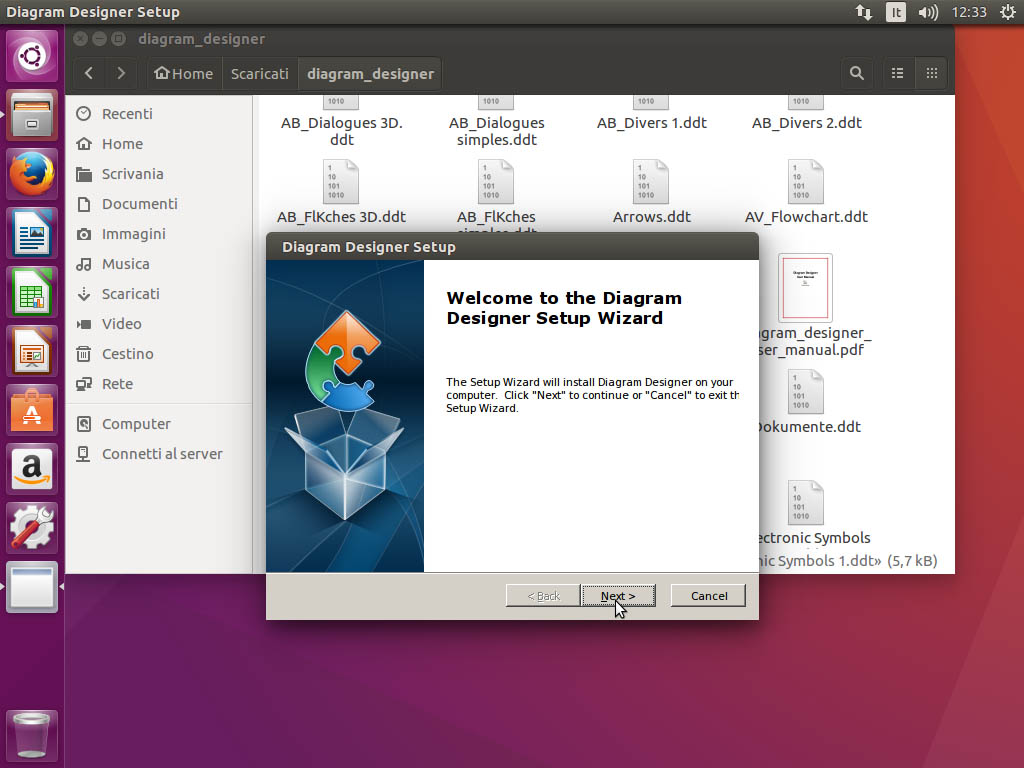Click the search icon in file manager

coord(857,73)
